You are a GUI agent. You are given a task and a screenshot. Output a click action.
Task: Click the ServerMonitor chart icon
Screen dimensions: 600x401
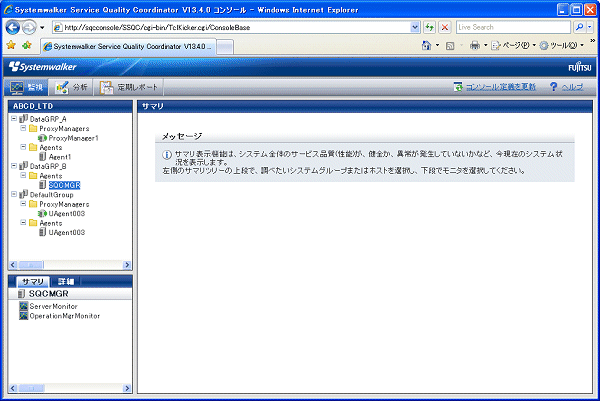(24, 306)
